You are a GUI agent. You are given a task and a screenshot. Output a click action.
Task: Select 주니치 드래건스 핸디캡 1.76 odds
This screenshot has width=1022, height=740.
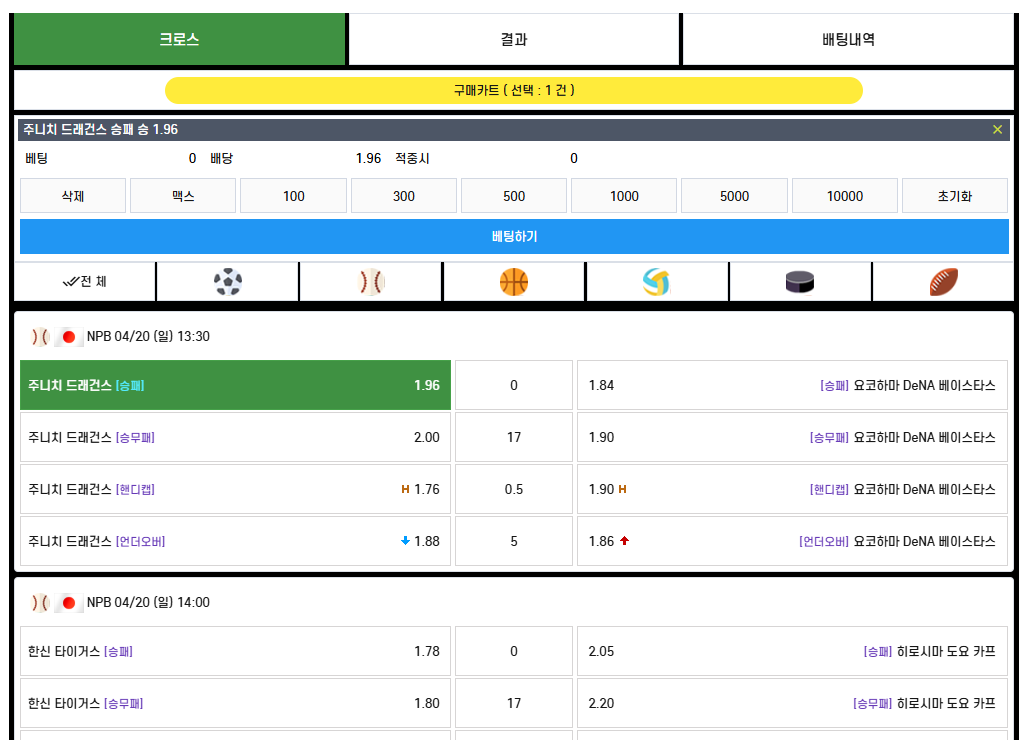pyautogui.click(x=235, y=489)
